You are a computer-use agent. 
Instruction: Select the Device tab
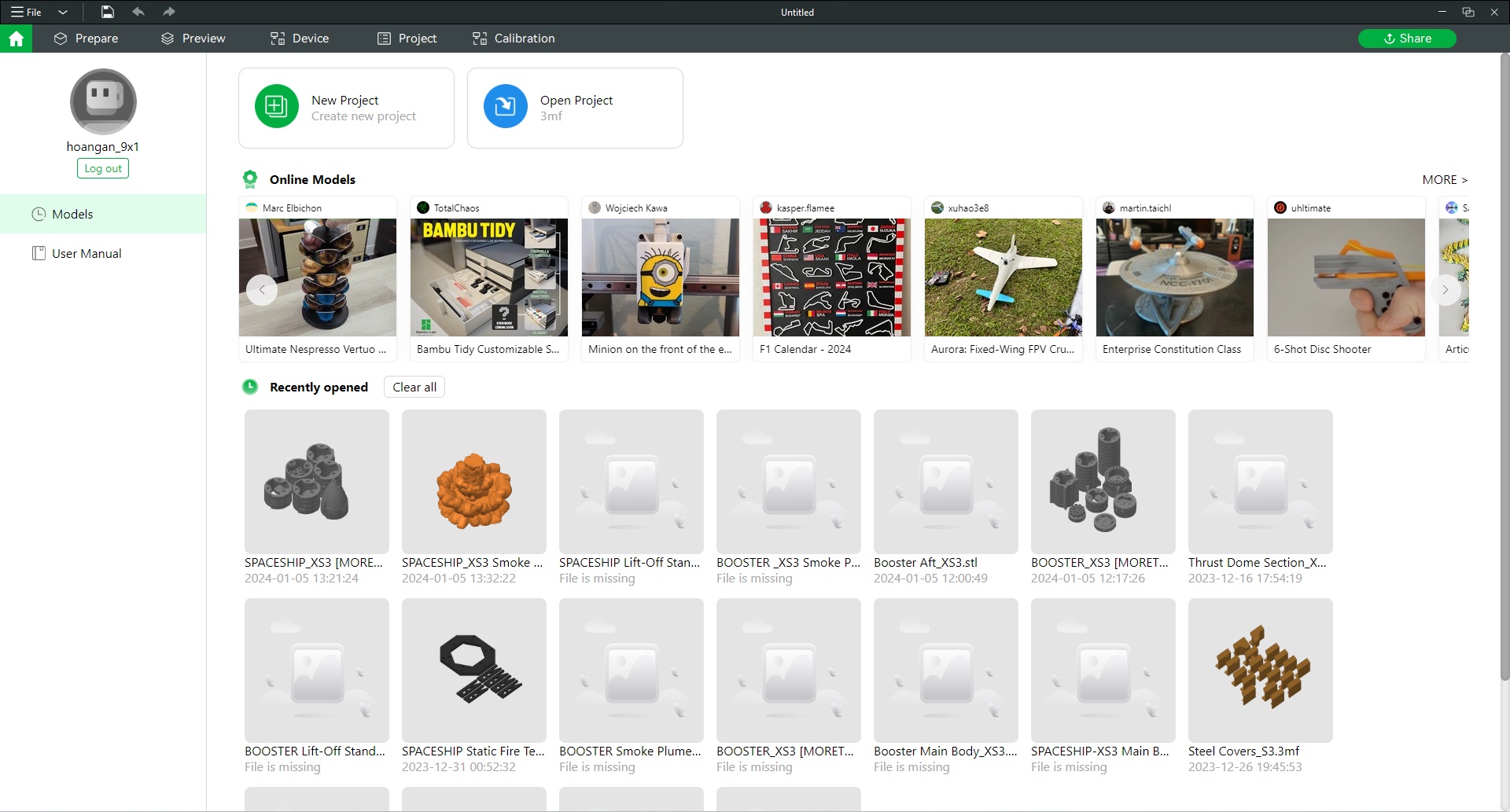pos(300,39)
